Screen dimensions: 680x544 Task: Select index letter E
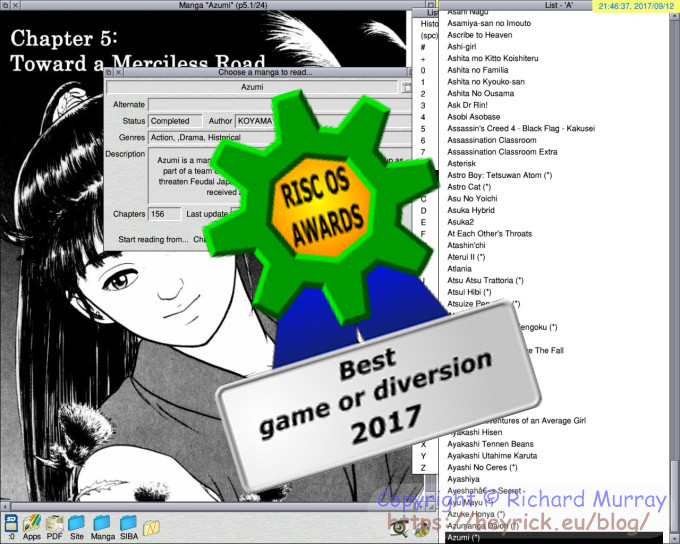pos(423,222)
